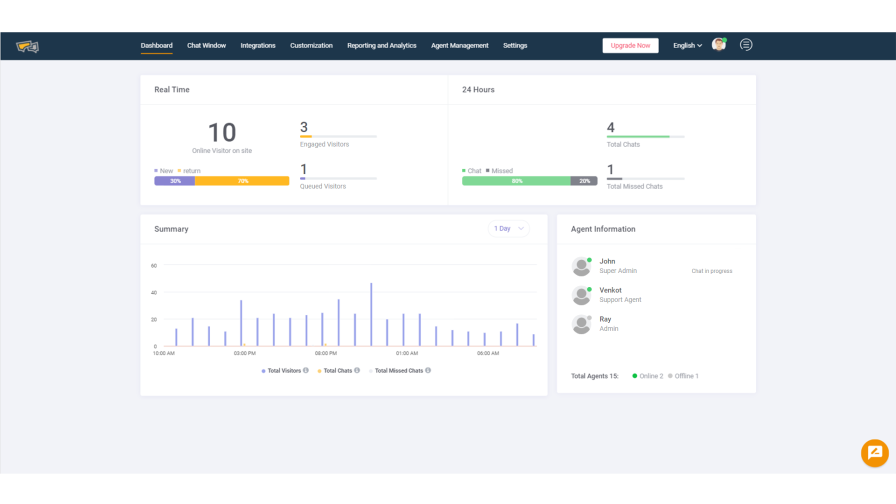Click the Total Visitors info icon
The width and height of the screenshot is (896, 504).
coord(306,370)
